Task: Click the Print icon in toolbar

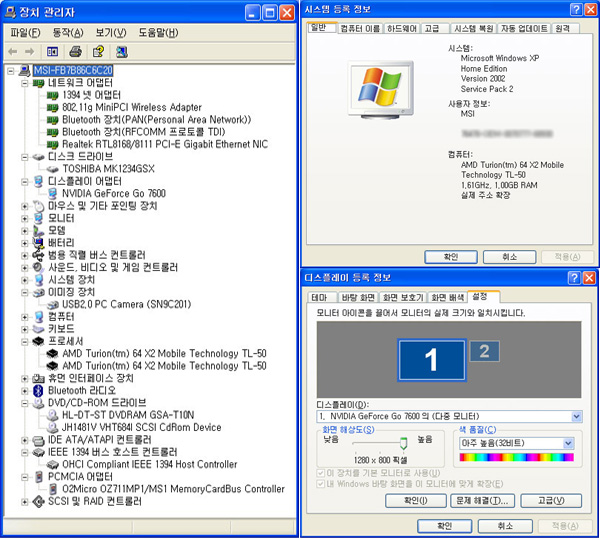Action: (x=75, y=52)
